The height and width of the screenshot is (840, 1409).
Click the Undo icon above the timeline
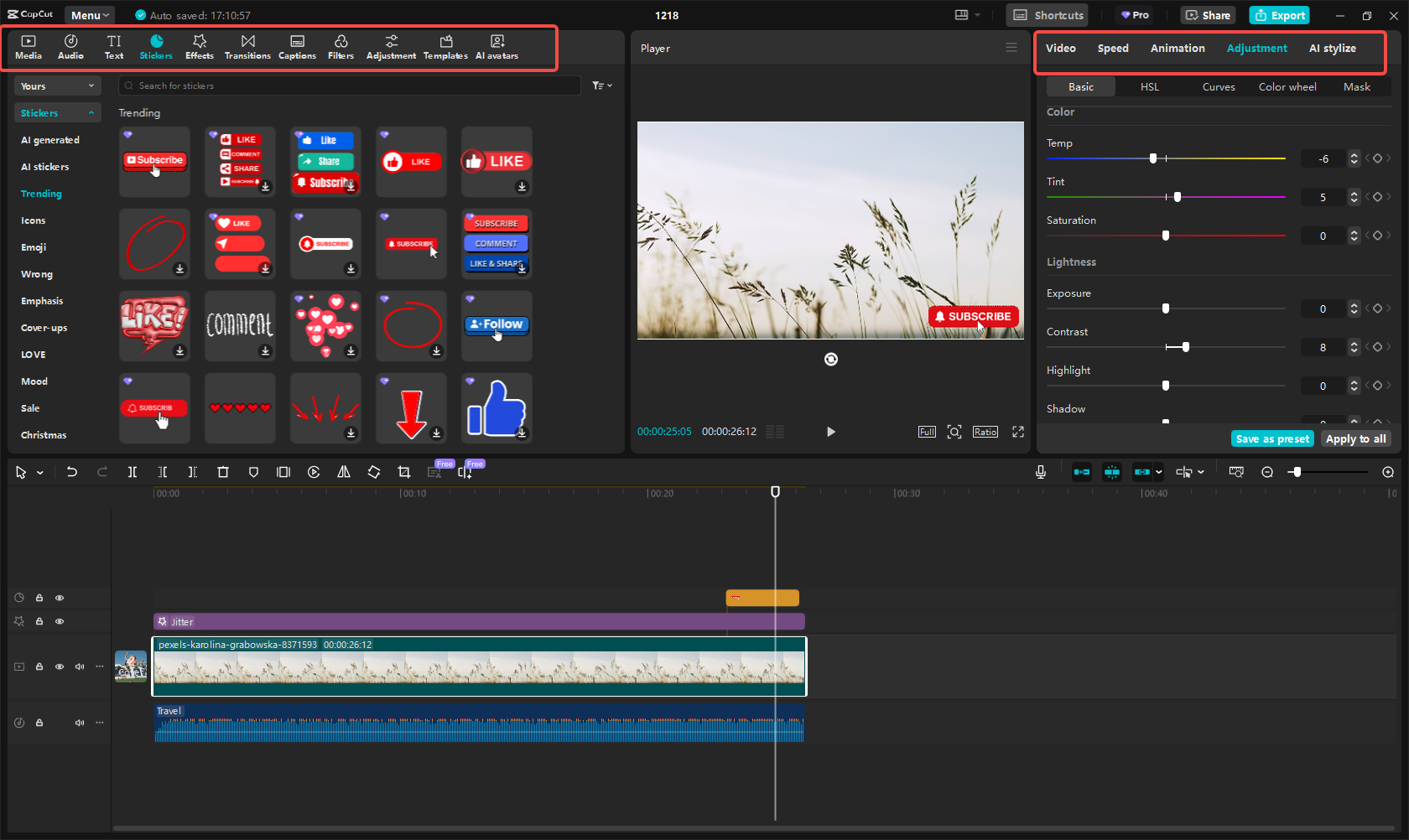(x=72, y=472)
